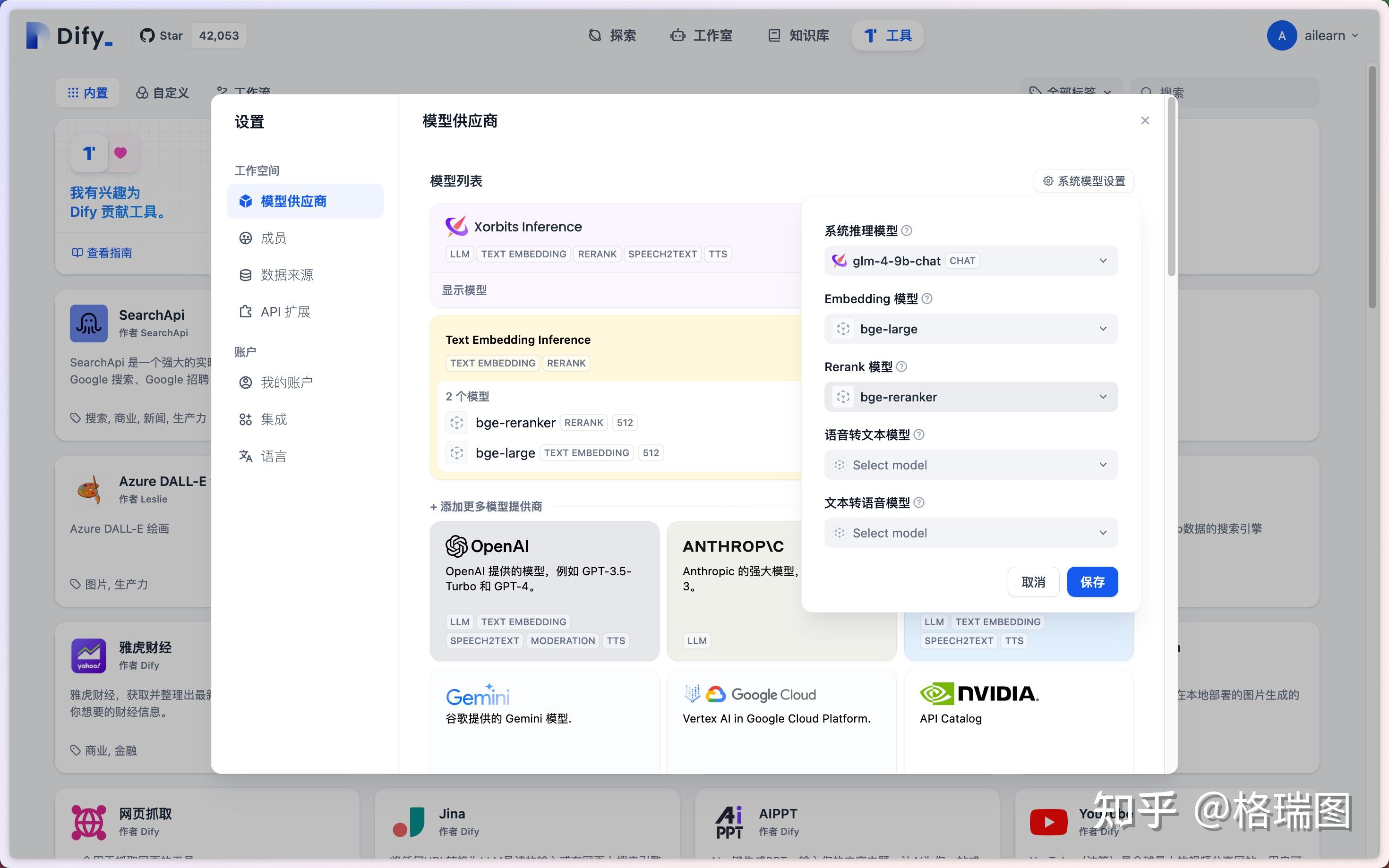The width and height of the screenshot is (1389, 868).
Task: Click help icon beside 系统推理模型
Action: pos(907,230)
